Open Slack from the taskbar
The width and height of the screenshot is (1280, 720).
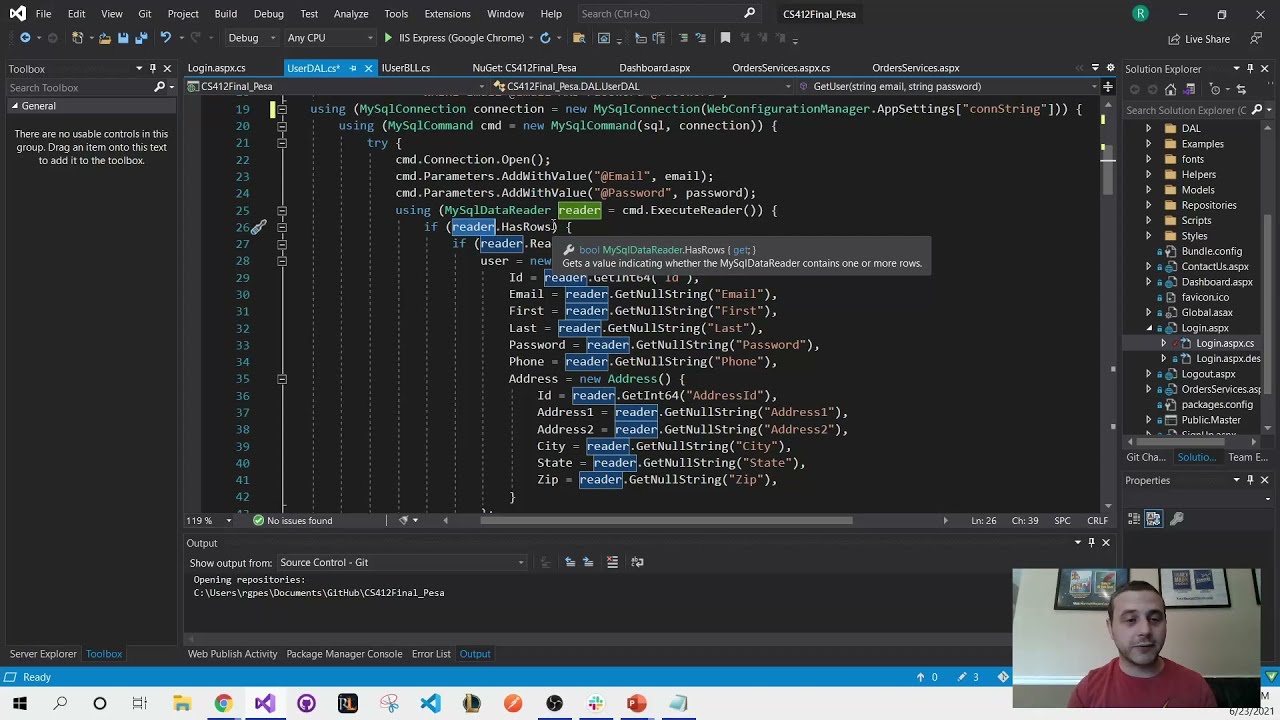click(595, 703)
